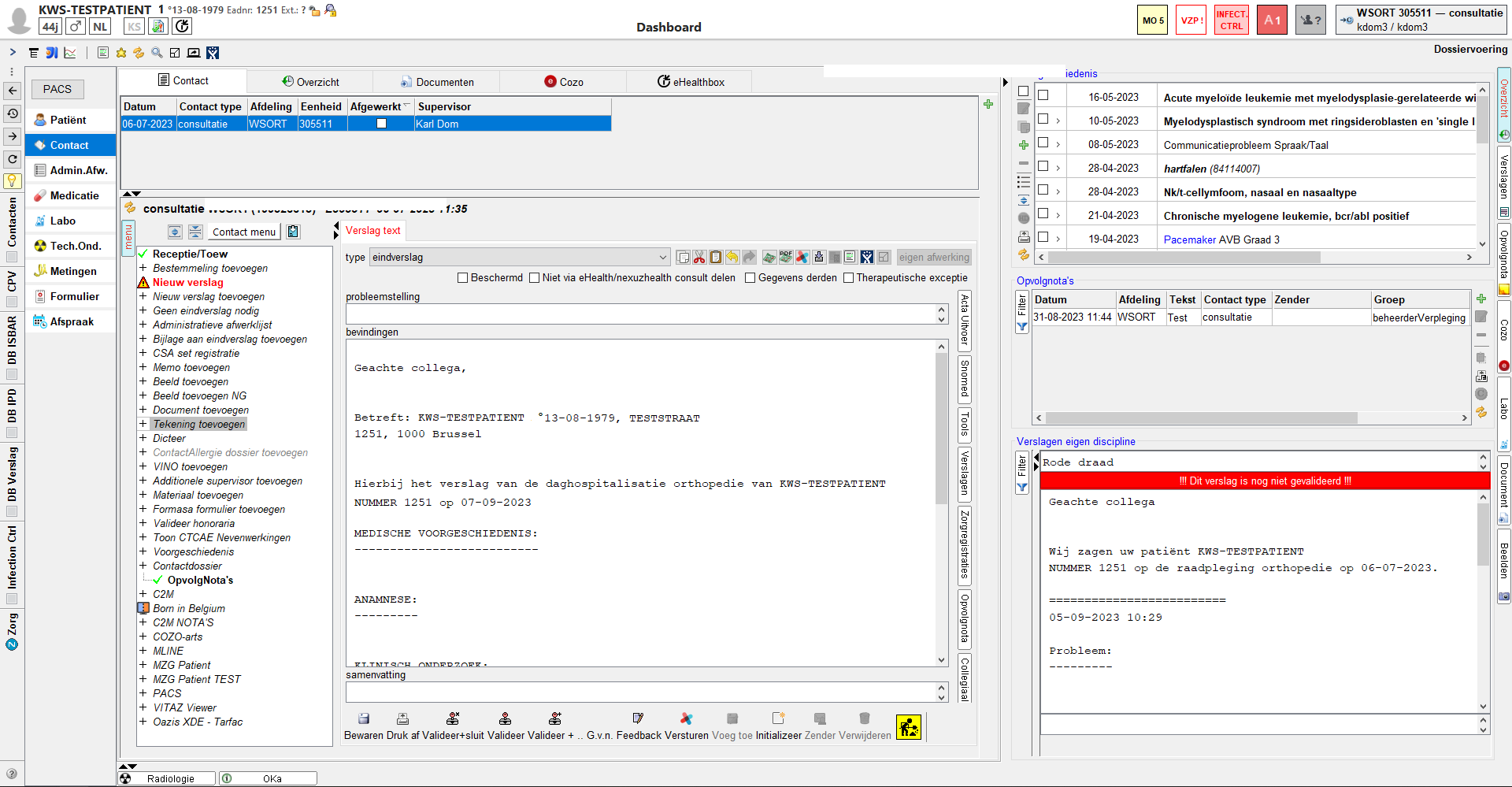Image resolution: width=1512 pixels, height=787 pixels.
Task: Click the green plus to add contact
Action: [988, 104]
